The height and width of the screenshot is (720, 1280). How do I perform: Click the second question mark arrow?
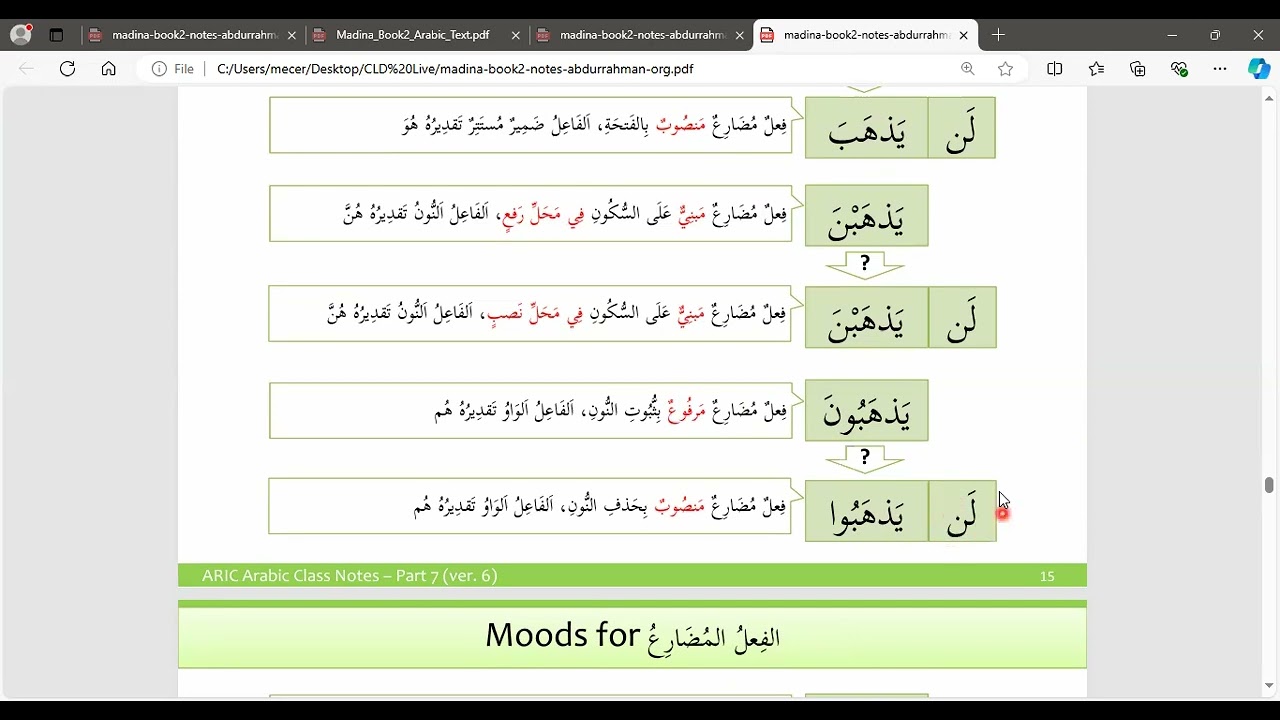865,458
